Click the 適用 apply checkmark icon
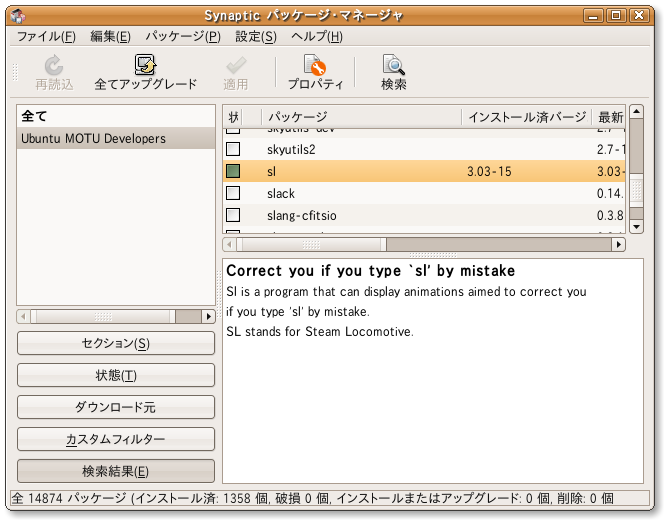The height and width of the screenshot is (520, 664). point(235,65)
